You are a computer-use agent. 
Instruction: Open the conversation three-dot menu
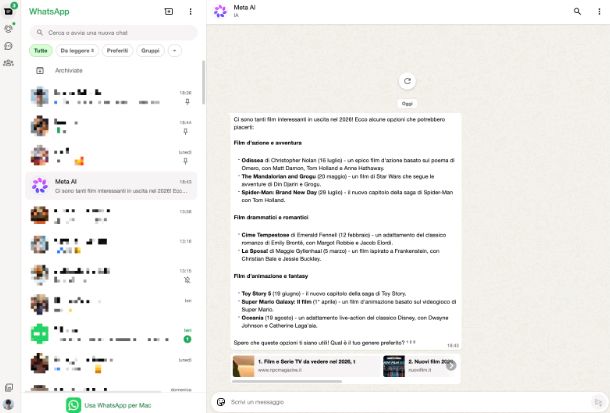(x=599, y=12)
